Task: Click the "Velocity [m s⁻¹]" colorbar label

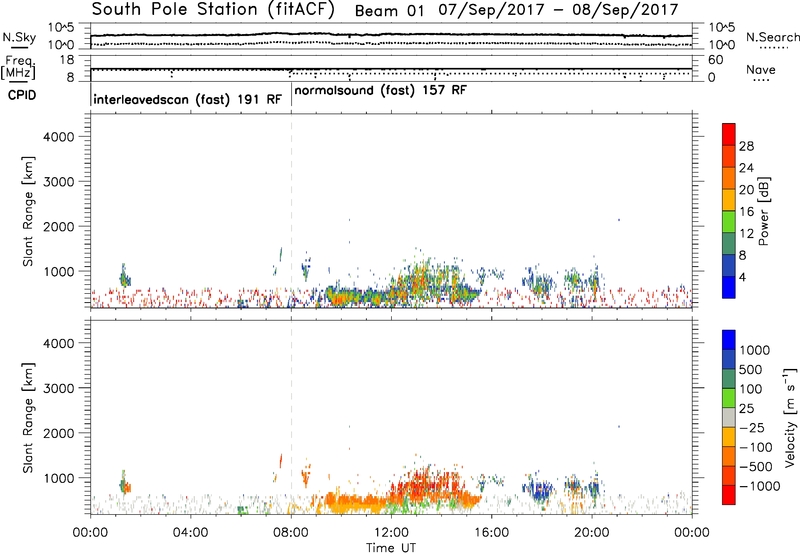Action: (x=790, y=418)
